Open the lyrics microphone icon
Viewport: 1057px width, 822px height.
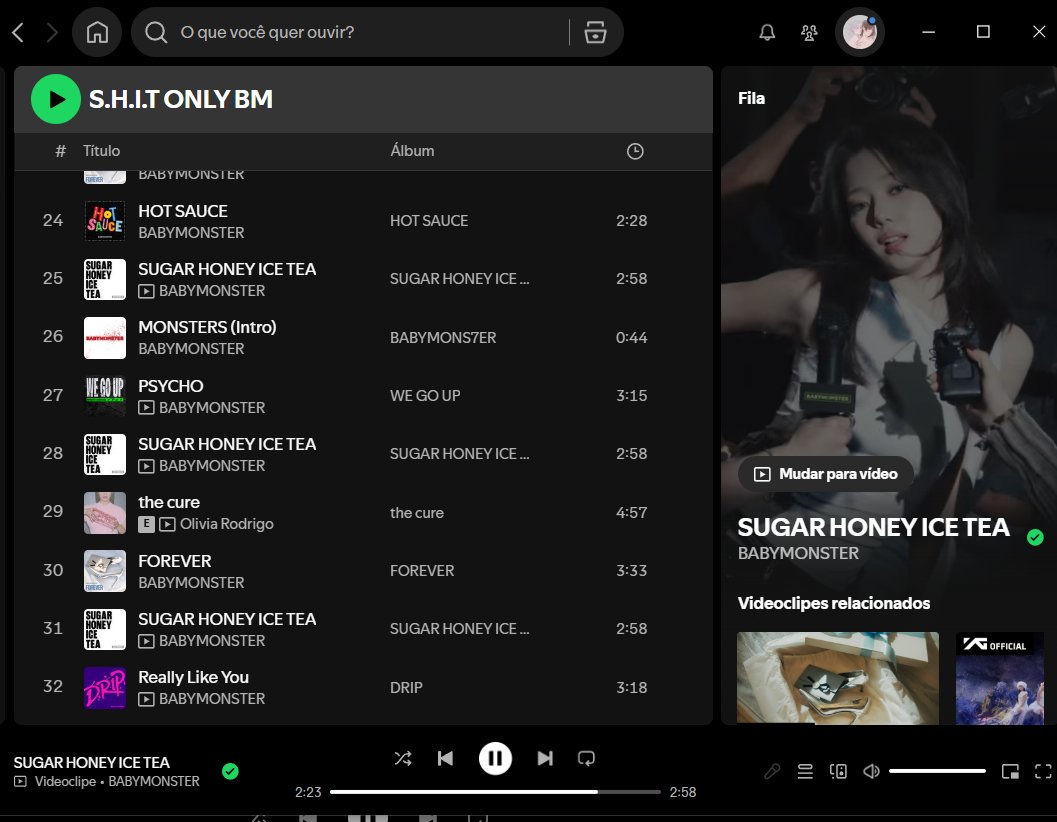coord(773,771)
